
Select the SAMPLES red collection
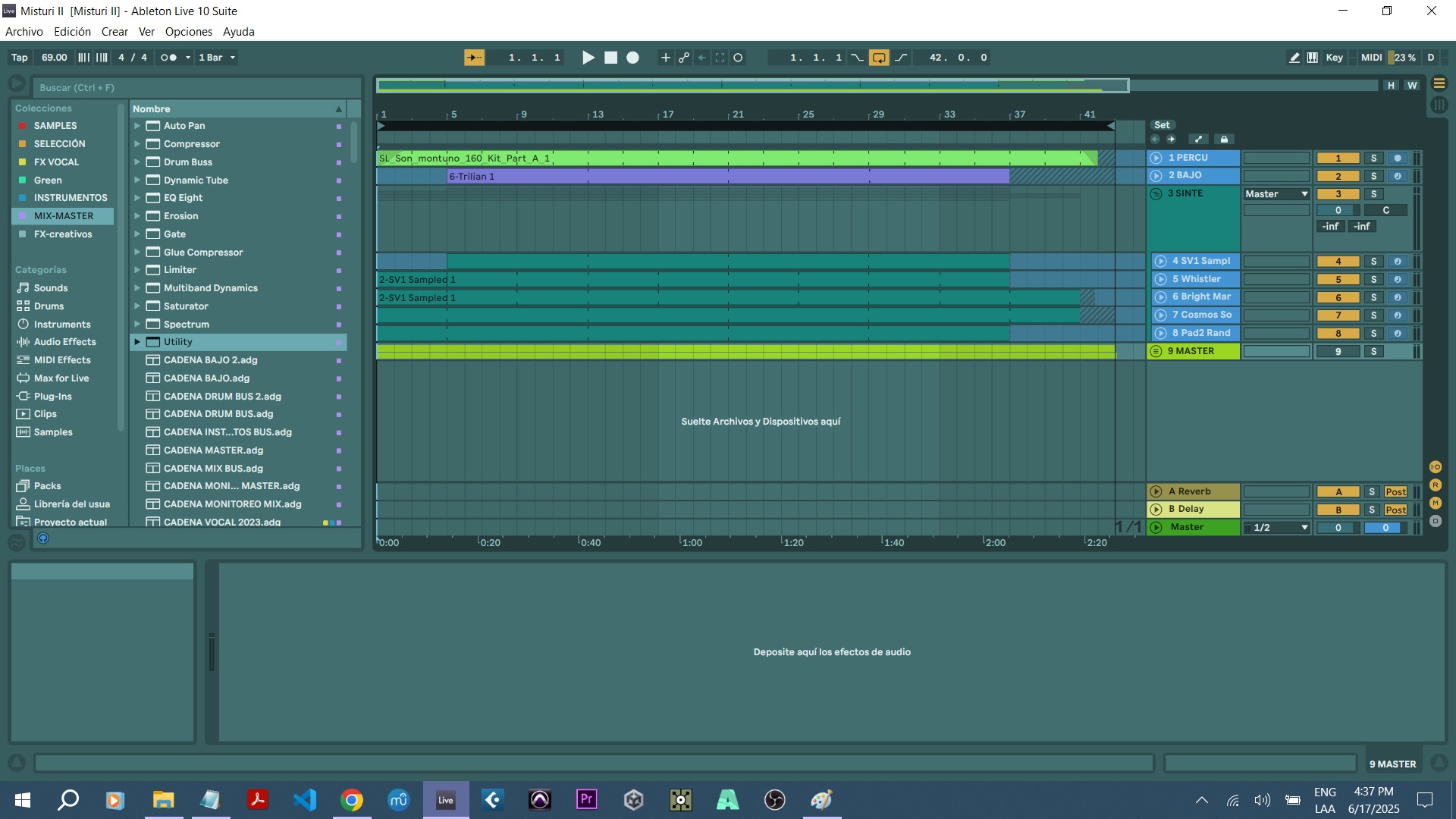coord(64,126)
